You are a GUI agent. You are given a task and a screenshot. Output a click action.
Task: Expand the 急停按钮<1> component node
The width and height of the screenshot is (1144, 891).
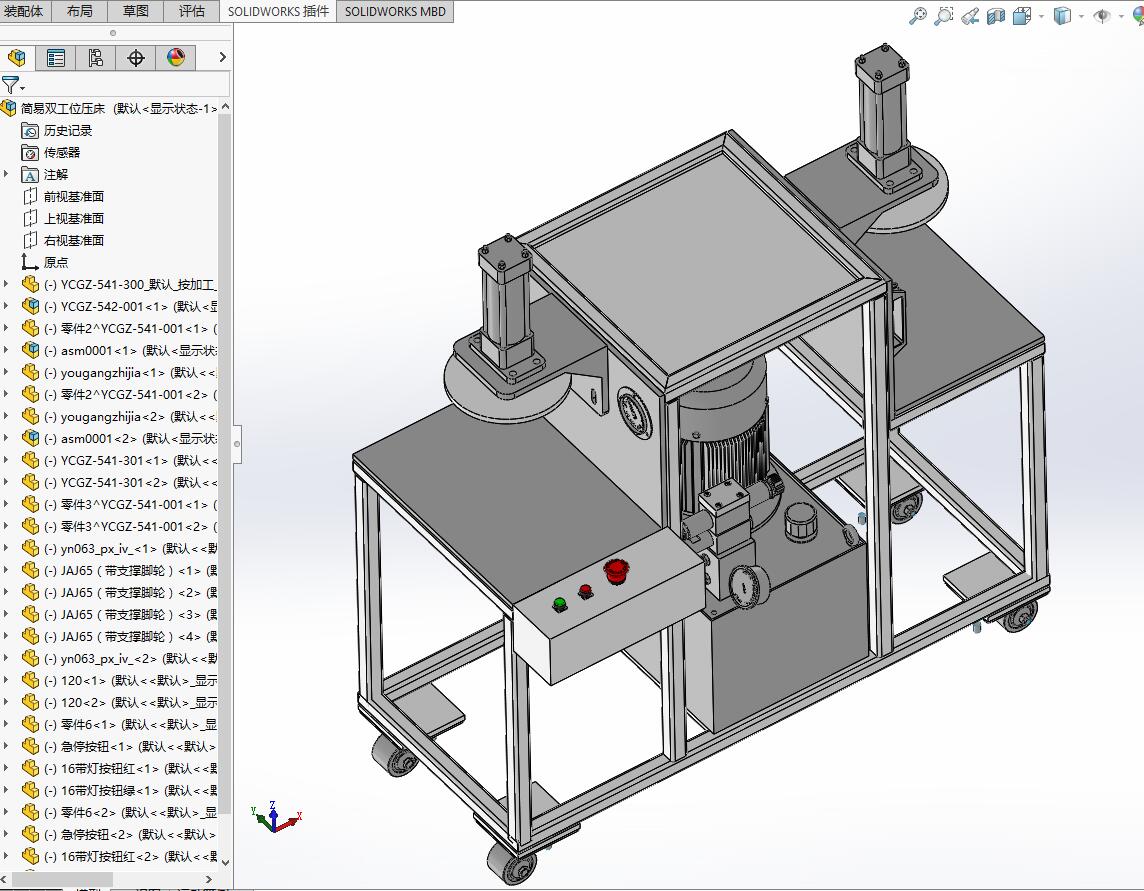pyautogui.click(x=6, y=746)
